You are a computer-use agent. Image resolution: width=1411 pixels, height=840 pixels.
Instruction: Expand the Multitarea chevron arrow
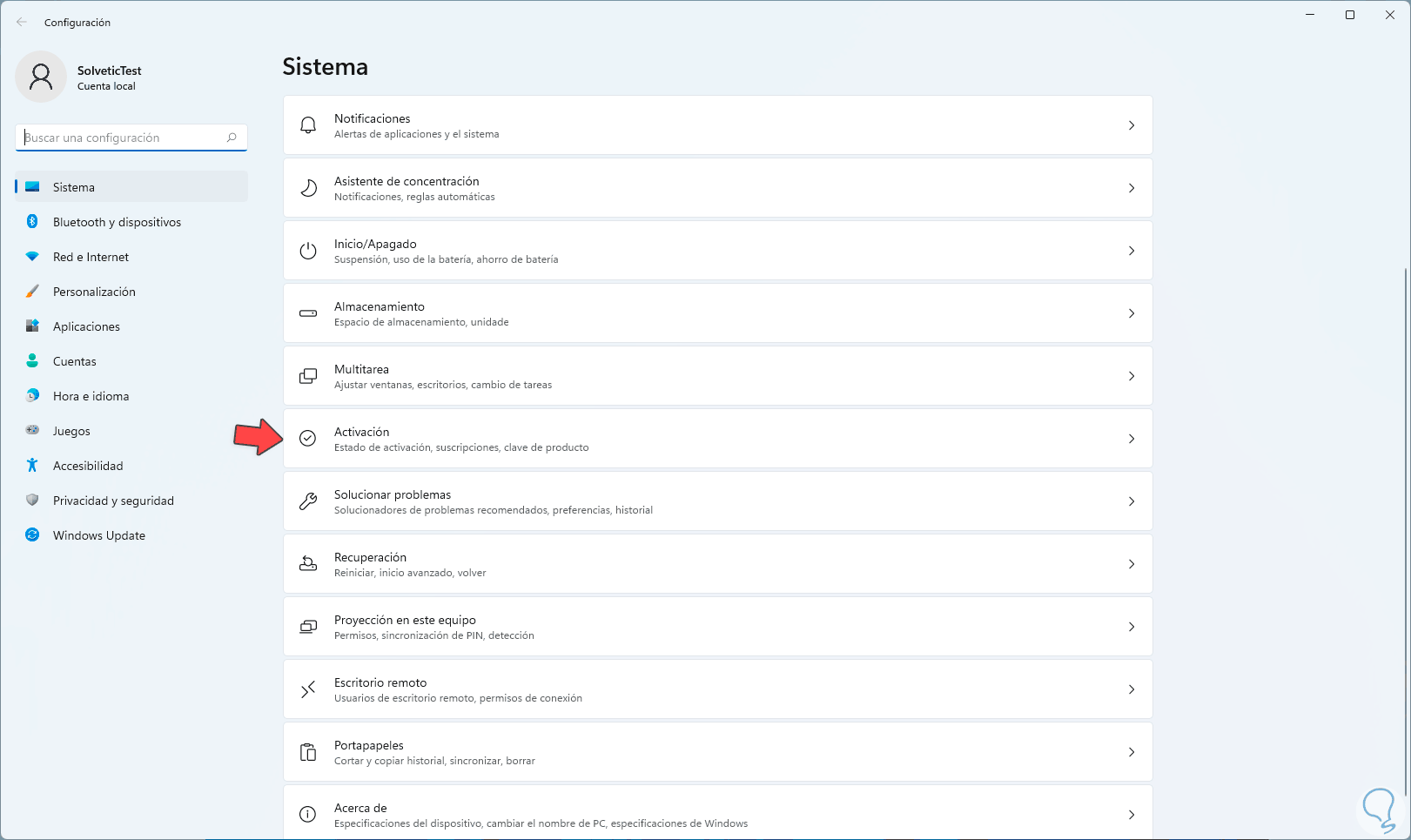(1132, 376)
